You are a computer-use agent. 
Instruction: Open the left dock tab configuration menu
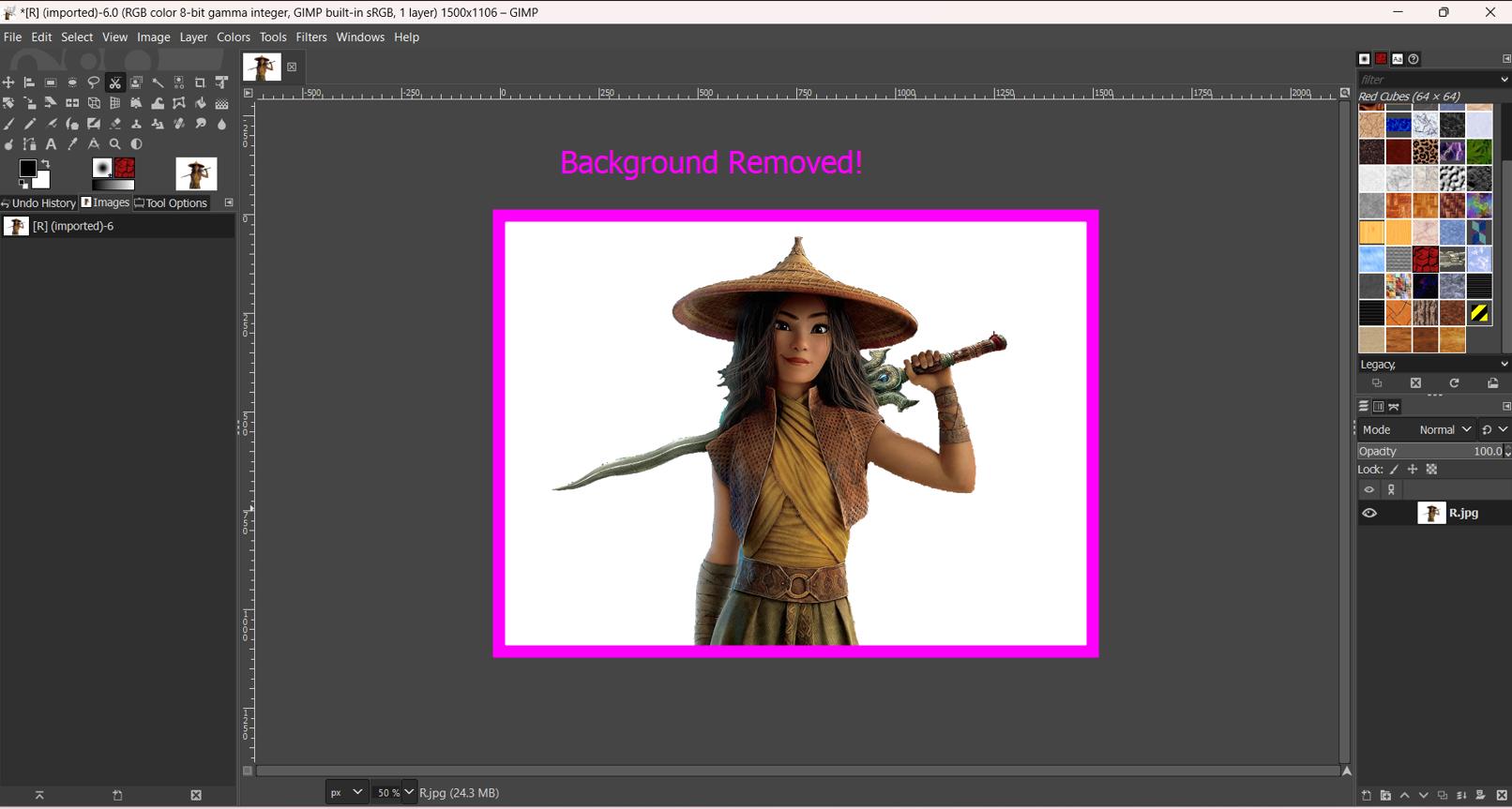229,202
